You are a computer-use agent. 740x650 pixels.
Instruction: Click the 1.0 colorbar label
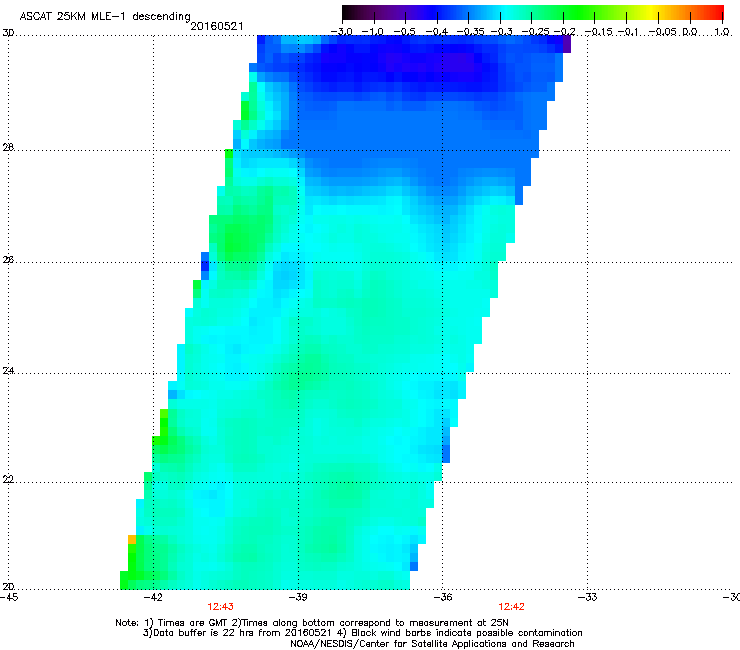pyautogui.click(x=722, y=32)
